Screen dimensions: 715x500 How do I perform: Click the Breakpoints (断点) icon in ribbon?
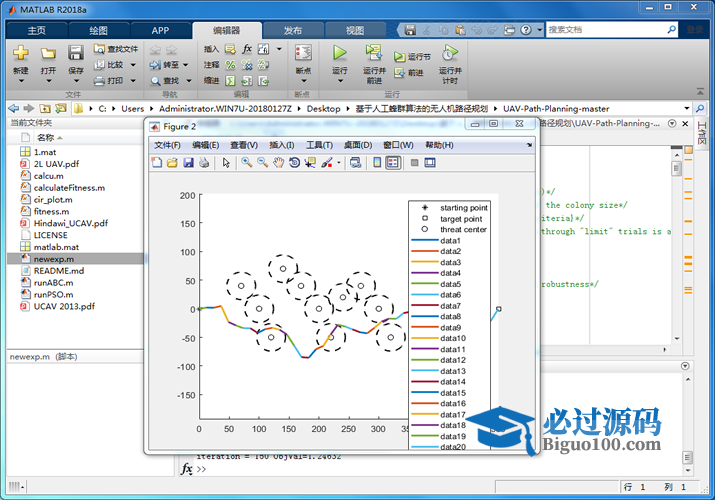pyautogui.click(x=303, y=53)
